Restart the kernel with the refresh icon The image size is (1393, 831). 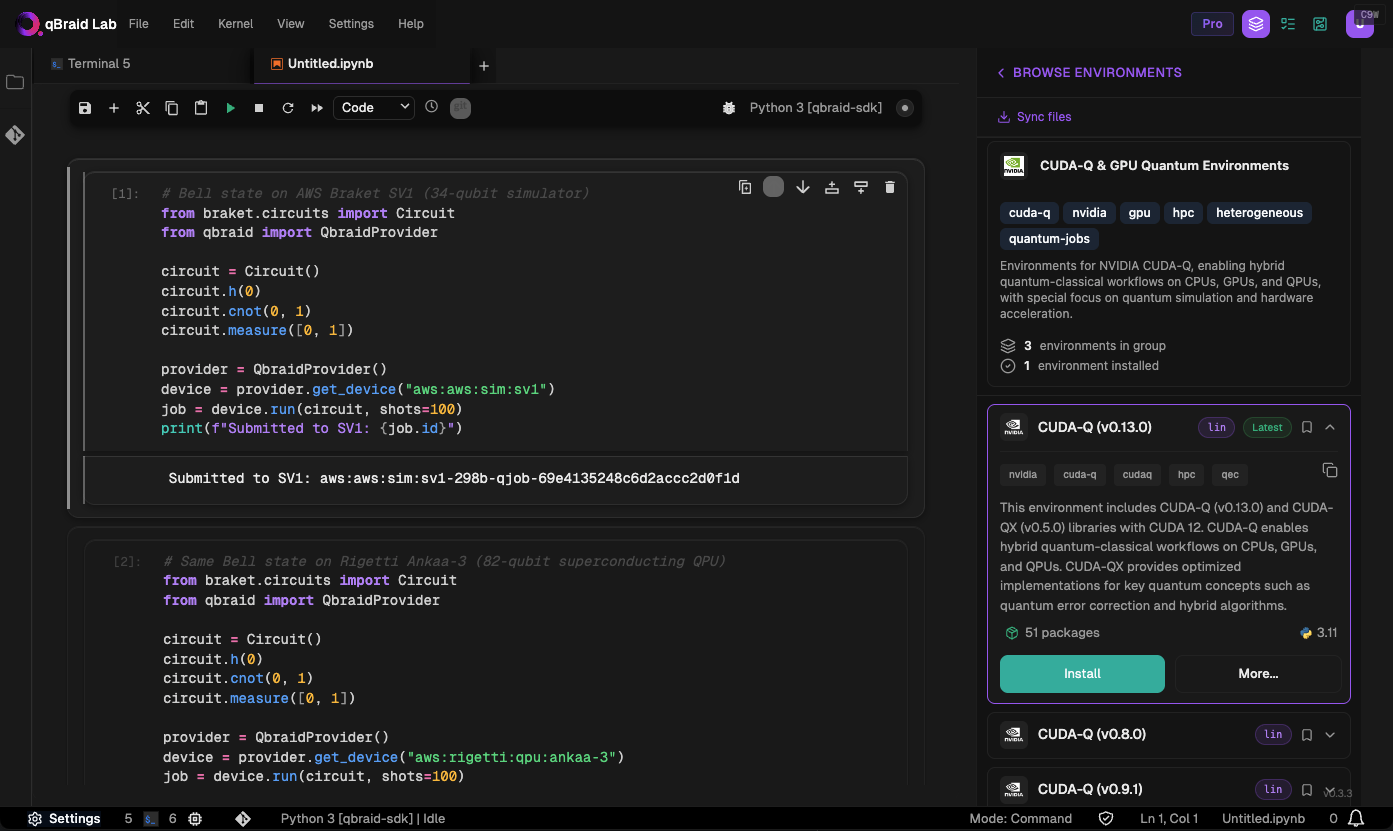pos(288,108)
